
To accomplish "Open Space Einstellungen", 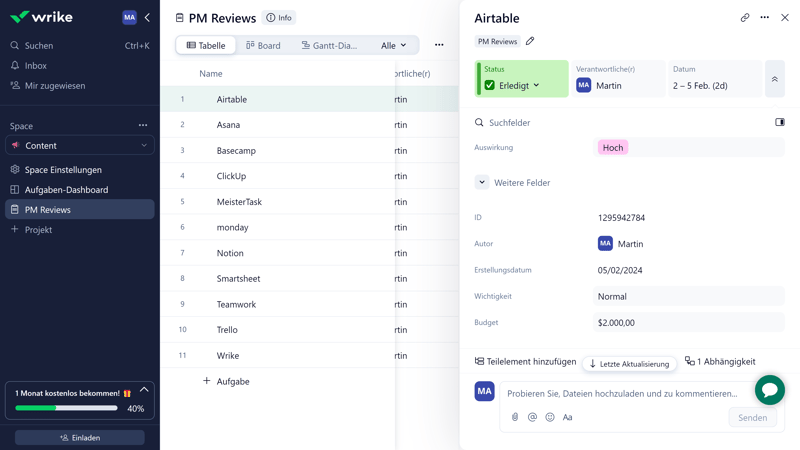I will click(x=63, y=170).
